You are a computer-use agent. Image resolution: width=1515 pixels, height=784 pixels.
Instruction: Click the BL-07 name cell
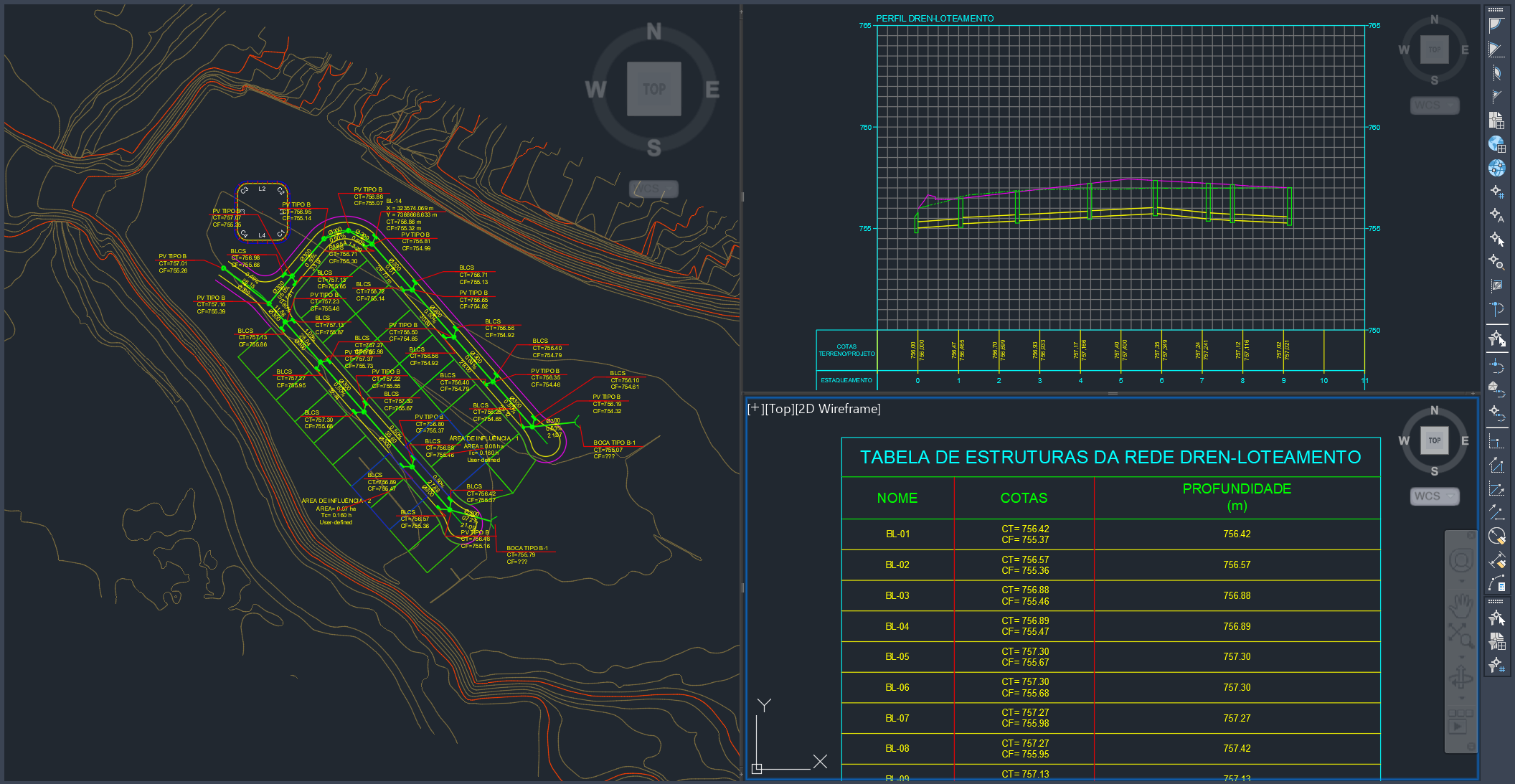[x=897, y=719]
